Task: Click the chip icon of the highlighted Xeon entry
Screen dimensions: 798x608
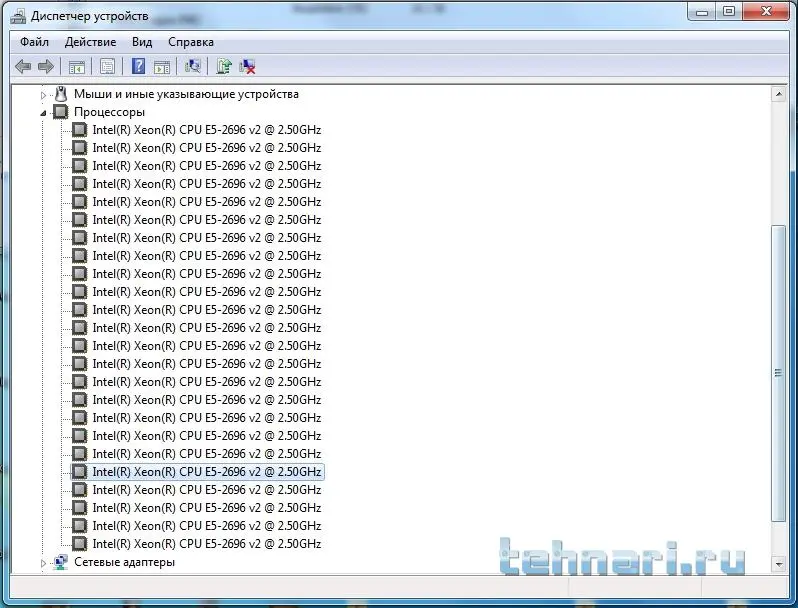Action: click(79, 472)
